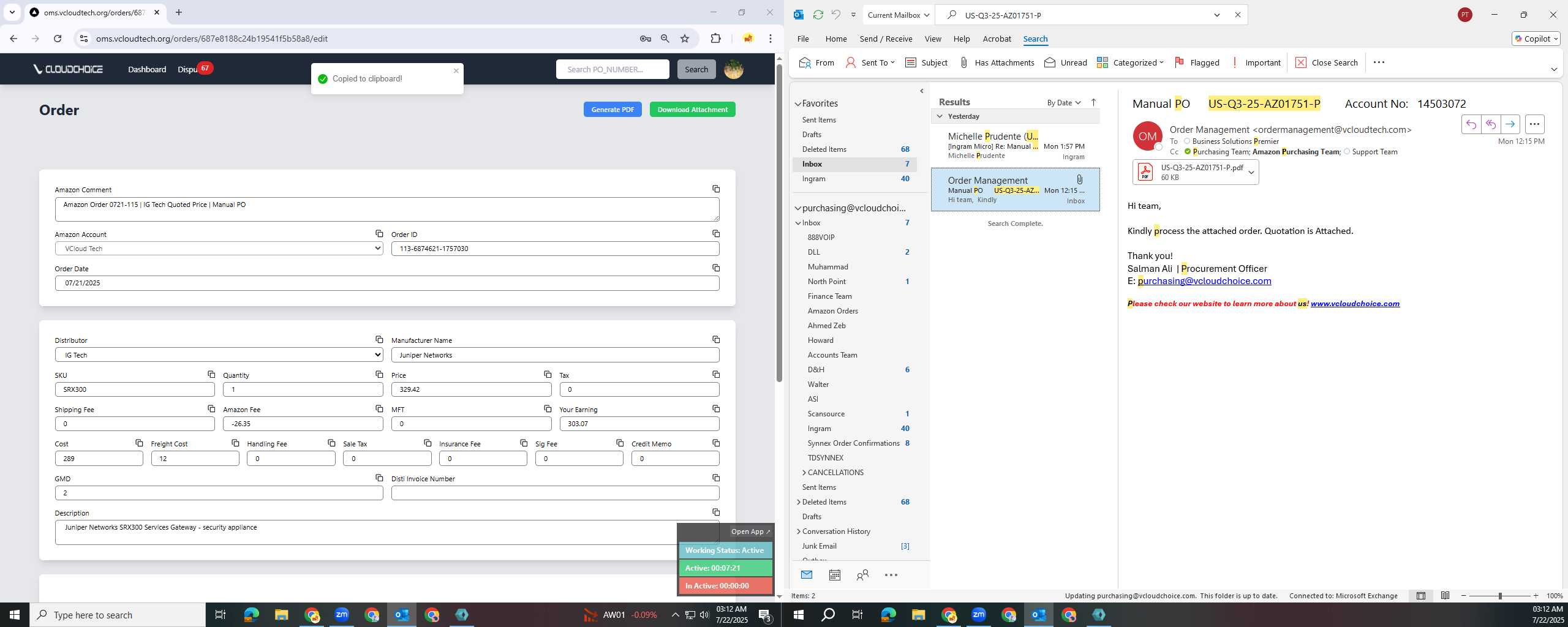Click zoom in plus on Outlook status bar
Image resolution: width=1568 pixels, height=627 pixels.
(1536, 596)
